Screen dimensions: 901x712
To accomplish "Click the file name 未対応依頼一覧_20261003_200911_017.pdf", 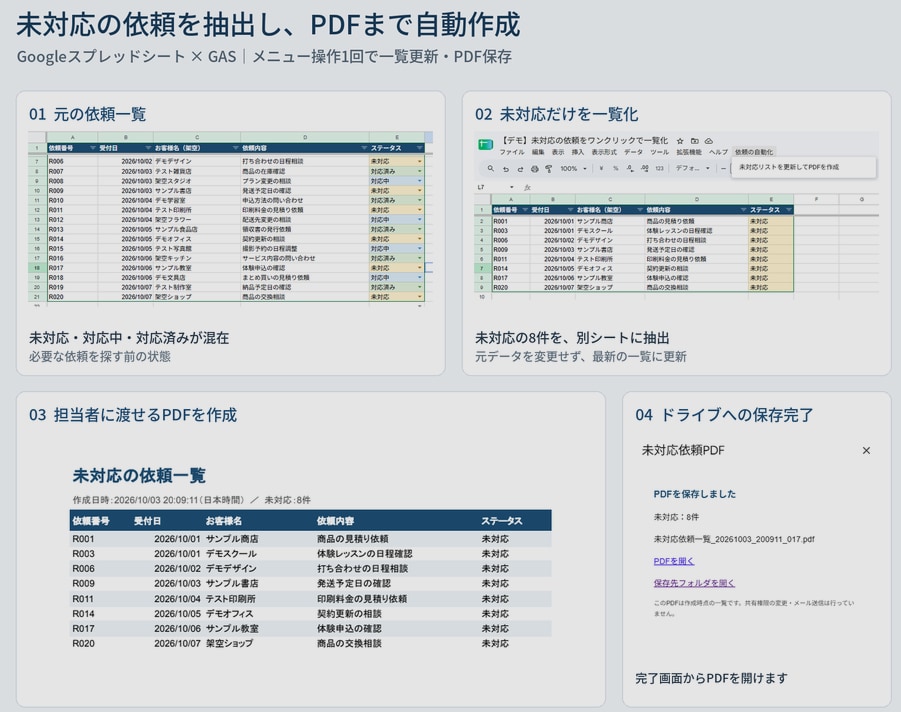I will (x=734, y=540).
